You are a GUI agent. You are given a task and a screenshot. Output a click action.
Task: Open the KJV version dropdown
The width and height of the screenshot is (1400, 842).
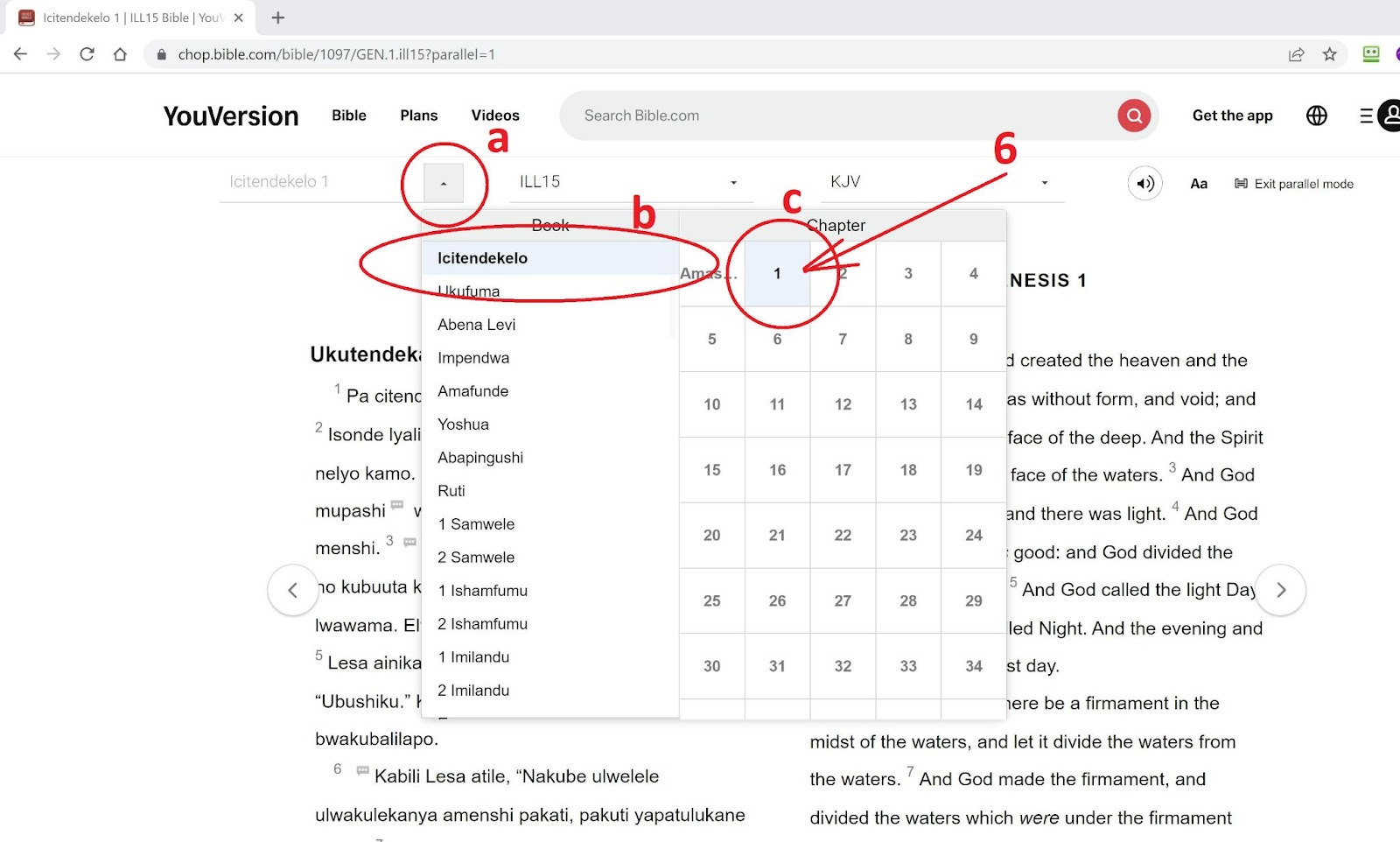pos(942,182)
